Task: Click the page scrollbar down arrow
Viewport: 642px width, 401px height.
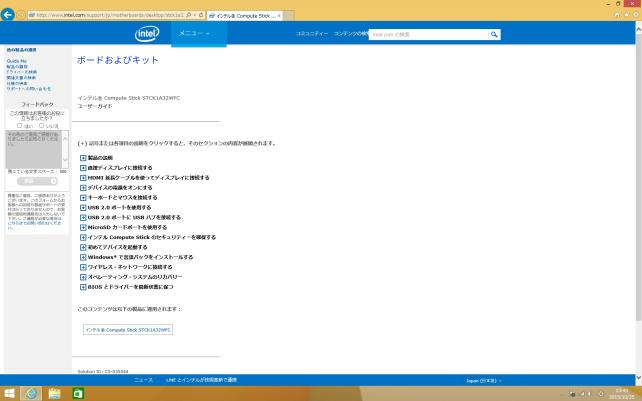Action: tap(638, 377)
